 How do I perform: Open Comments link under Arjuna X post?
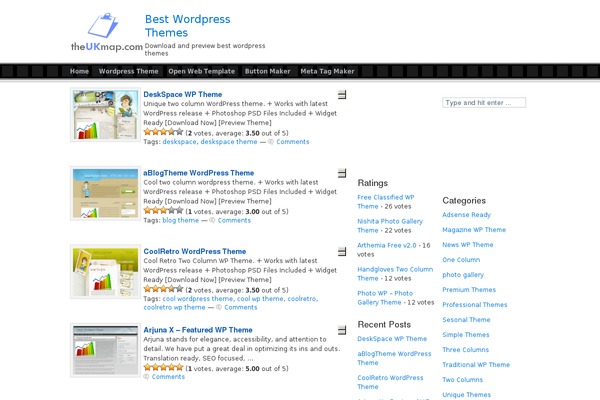click(x=168, y=377)
